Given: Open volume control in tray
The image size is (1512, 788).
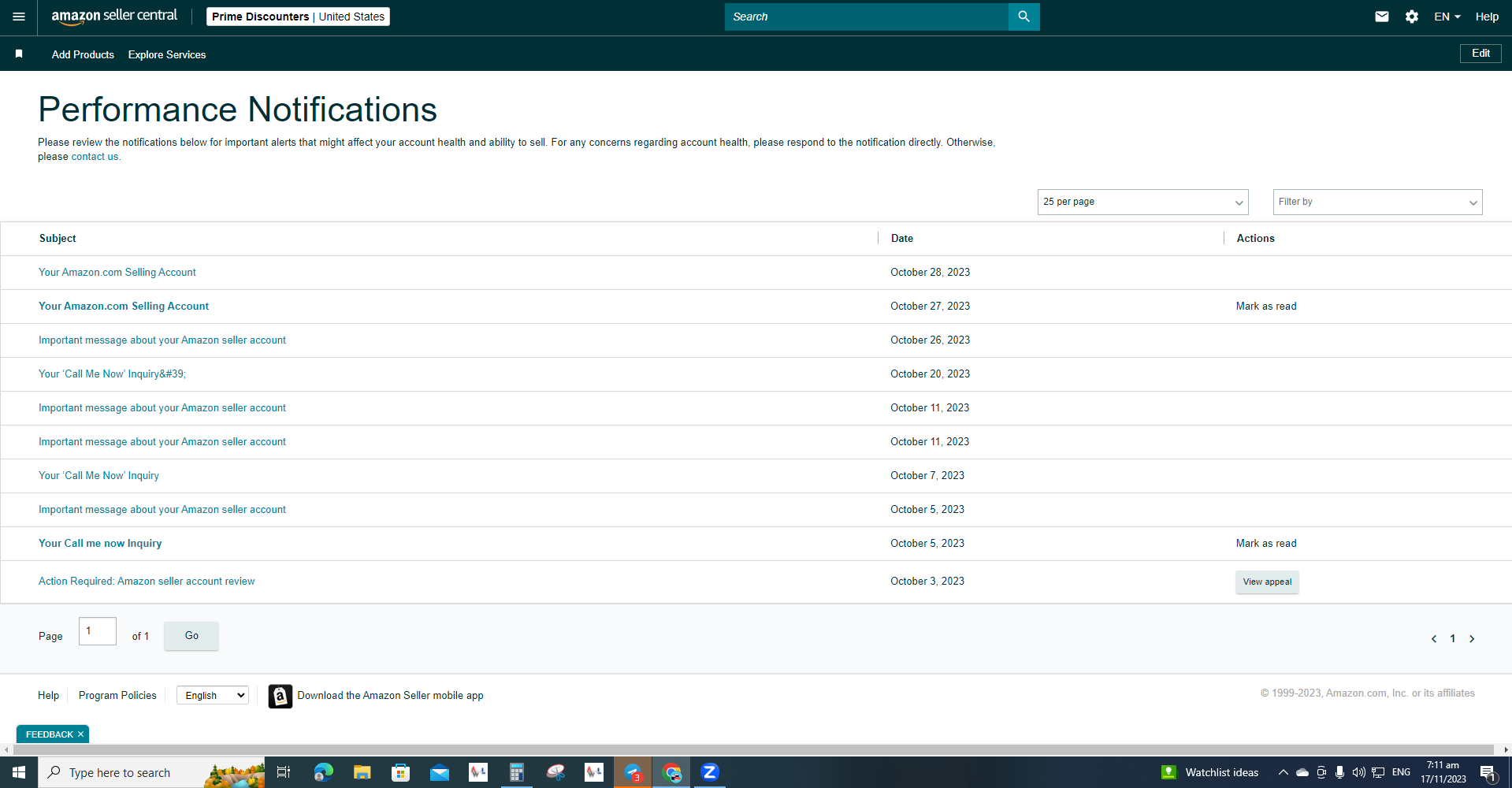Looking at the screenshot, I should pos(1359,772).
